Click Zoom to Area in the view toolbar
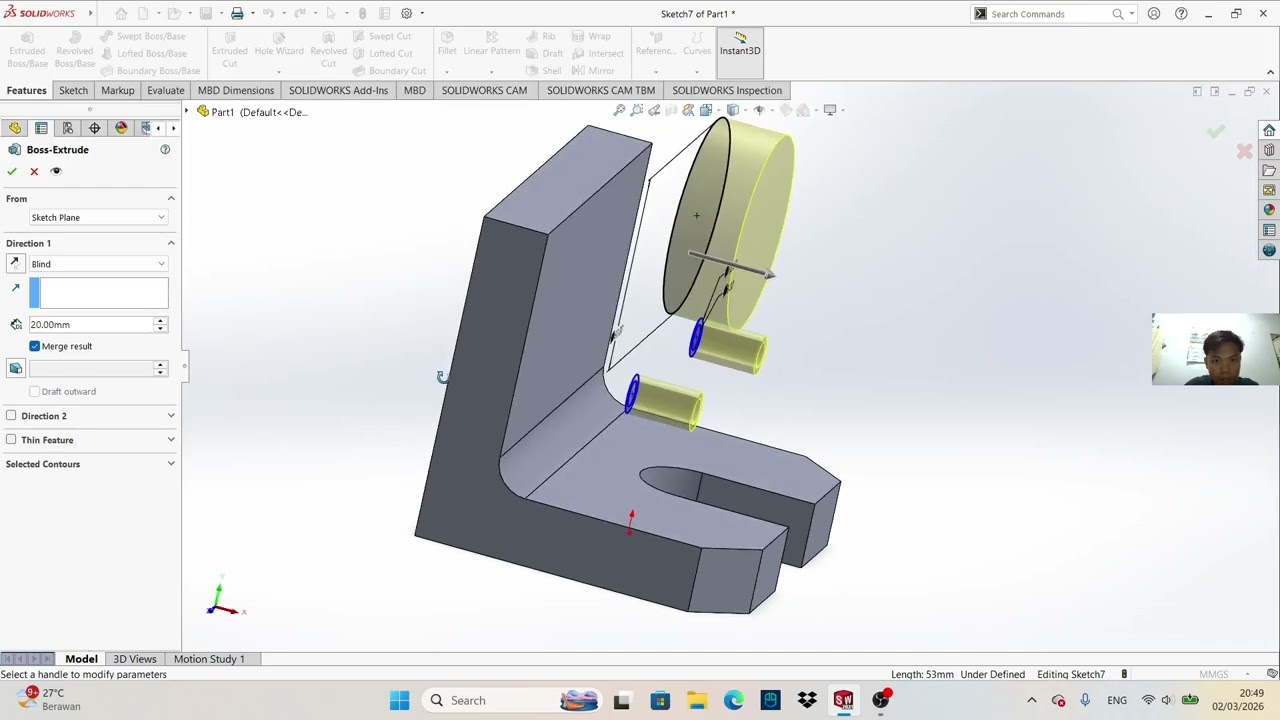The image size is (1280, 720). click(637, 110)
